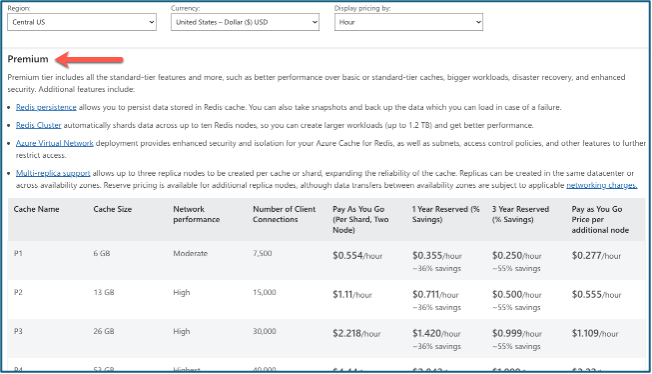Open the Region dropdown showing Central US
This screenshot has height=374, width=652.
click(x=82, y=22)
